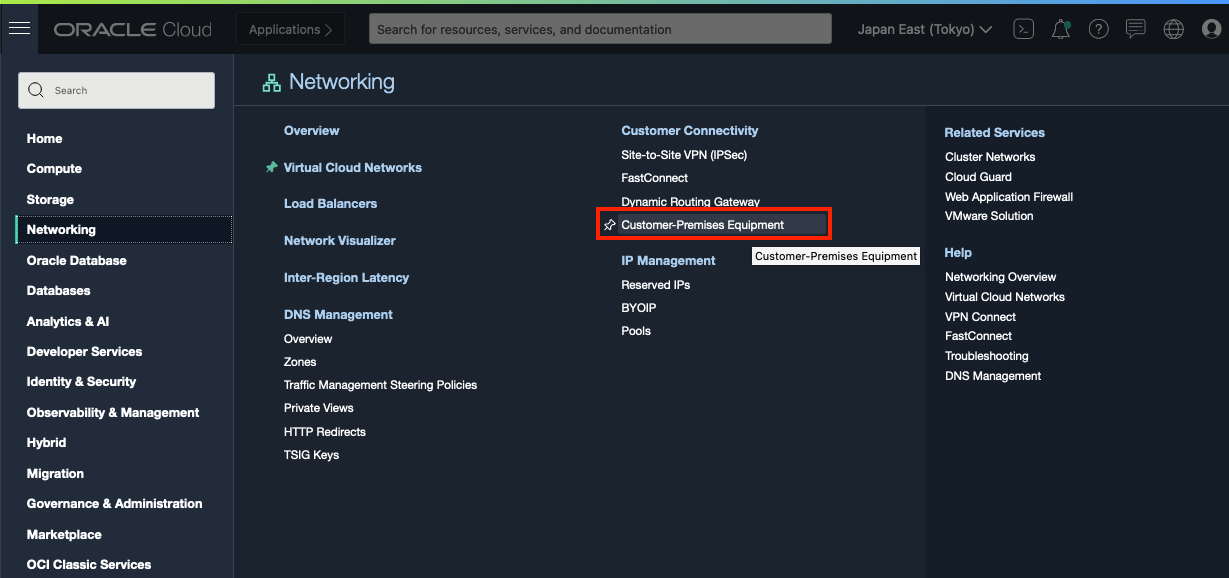Open the language globe icon
This screenshot has height=578, width=1229.
tap(1174, 29)
